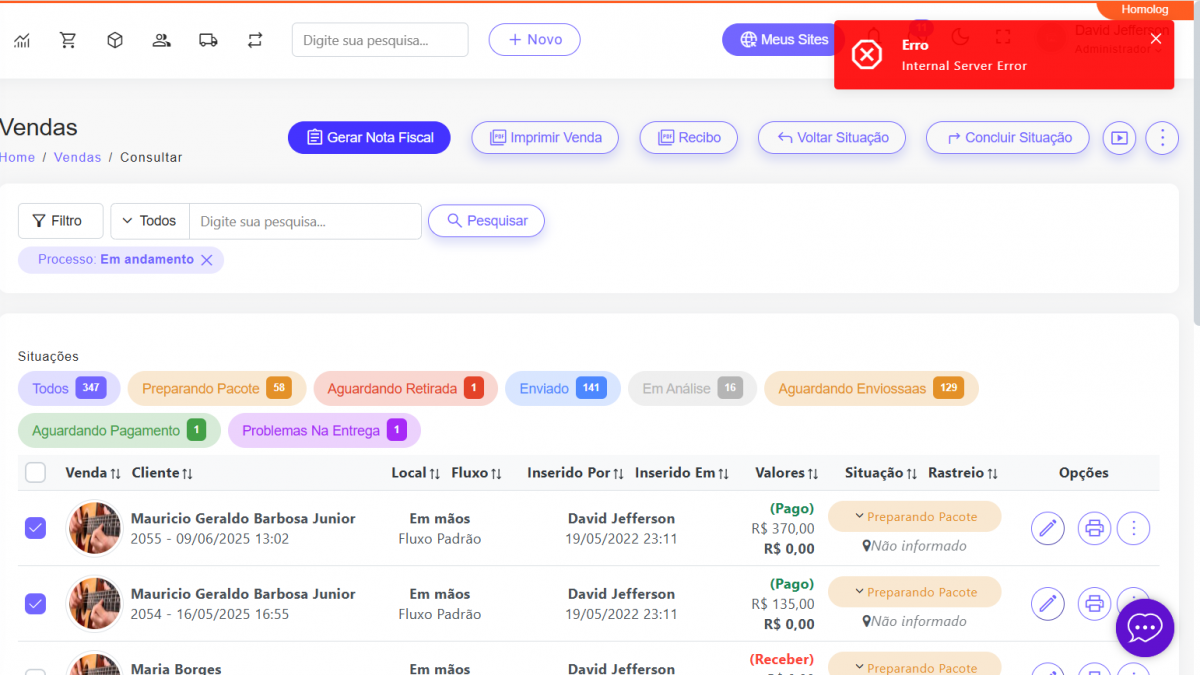
Task: Open the delivery truck icon in navbar
Action: (208, 40)
